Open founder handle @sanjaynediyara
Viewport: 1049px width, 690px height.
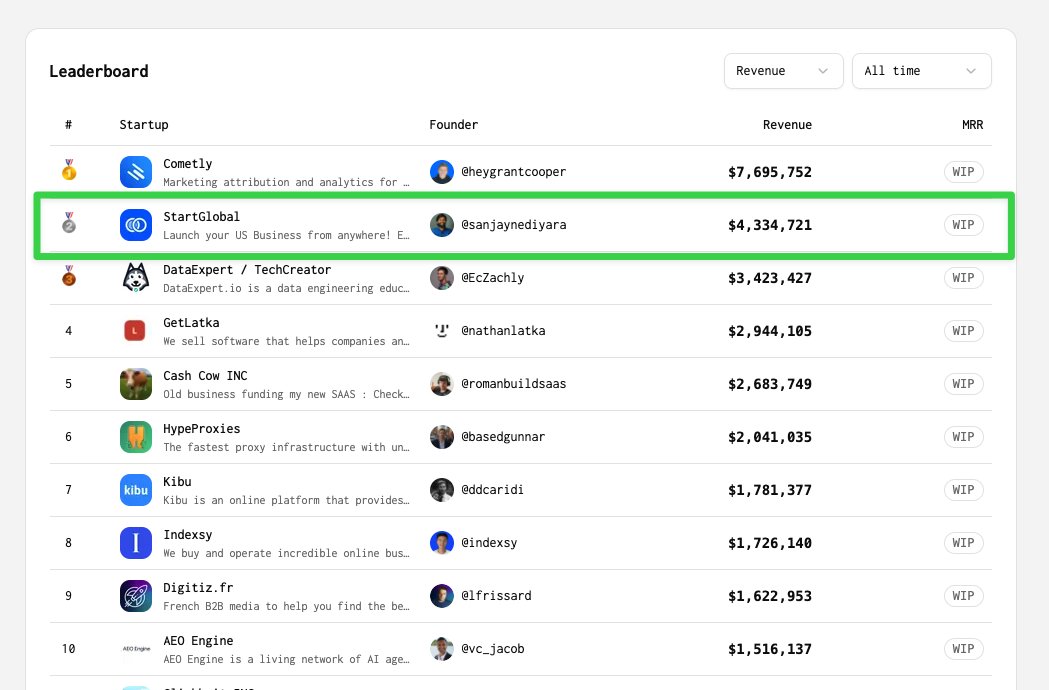point(514,225)
